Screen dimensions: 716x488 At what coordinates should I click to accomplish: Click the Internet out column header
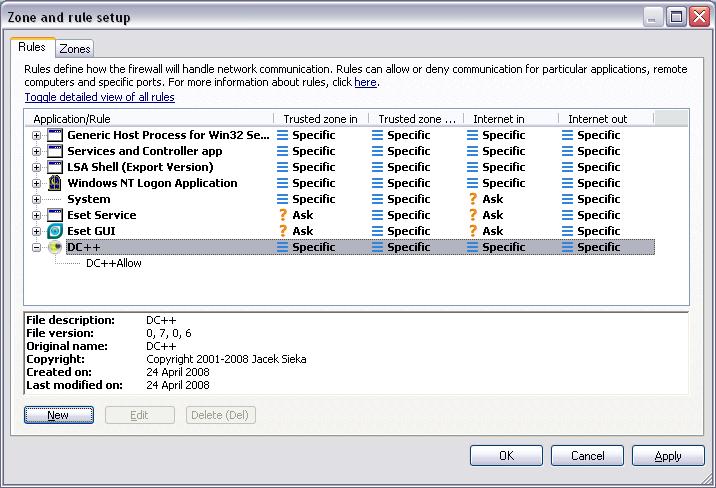coord(606,119)
